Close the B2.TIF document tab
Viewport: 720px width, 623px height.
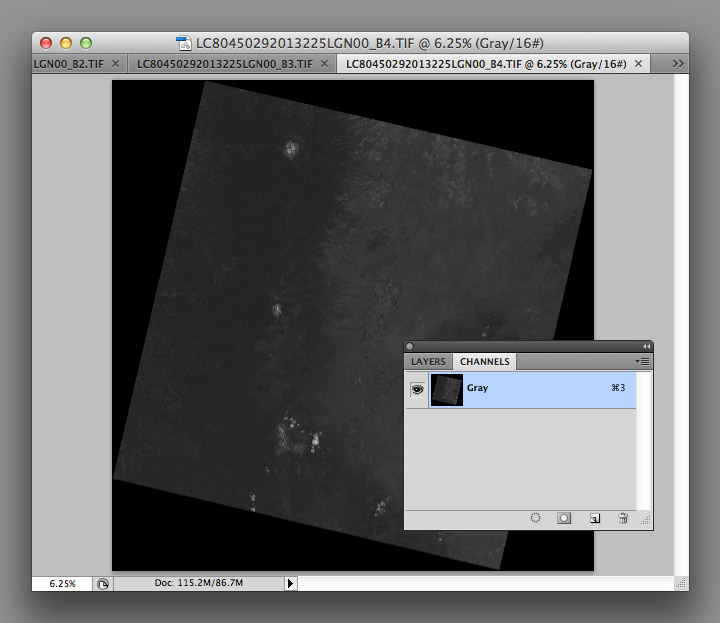[115, 63]
